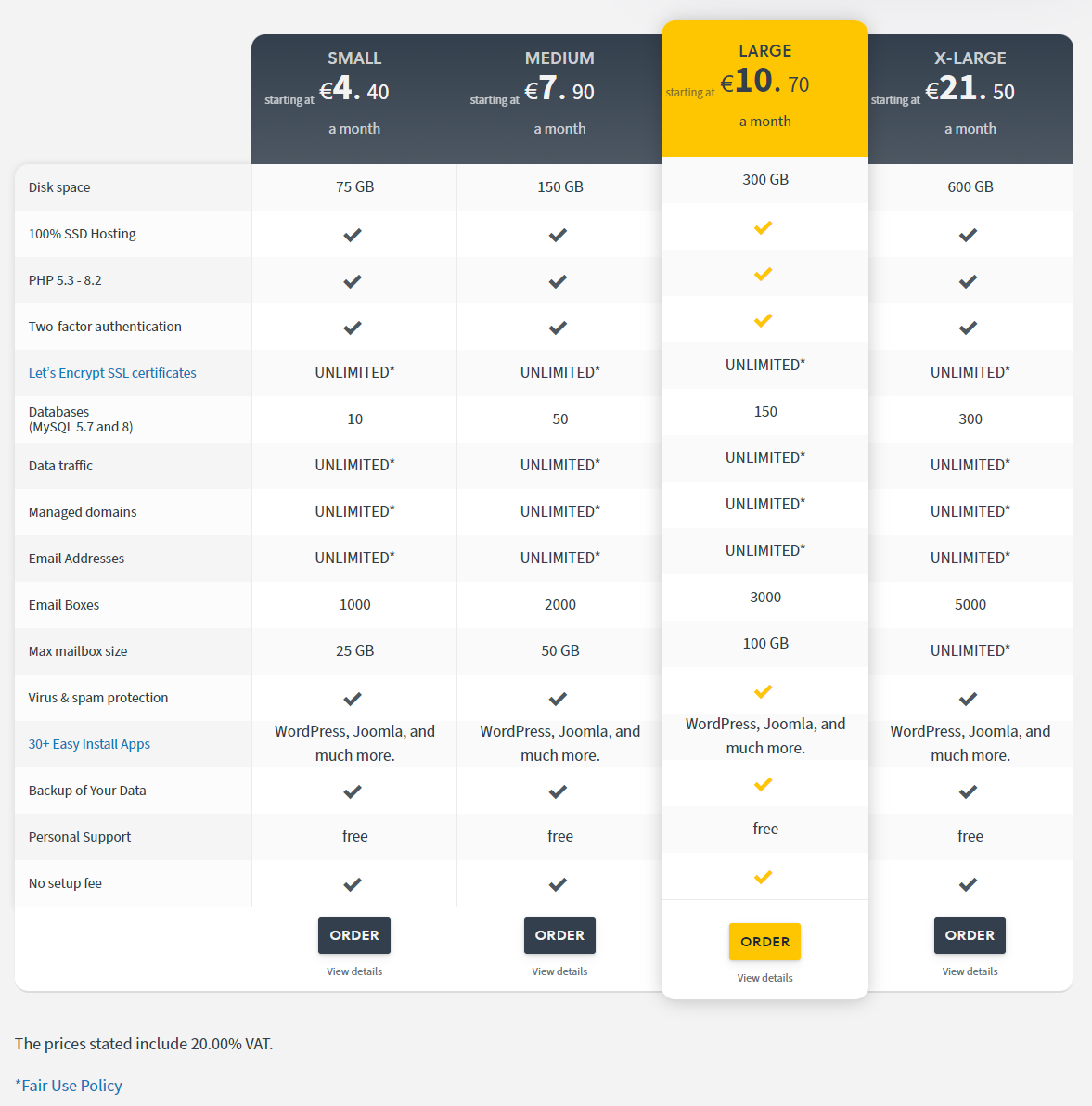Open View details under the X-Large plan
Screen dimensions: 1092x1106
(970, 971)
